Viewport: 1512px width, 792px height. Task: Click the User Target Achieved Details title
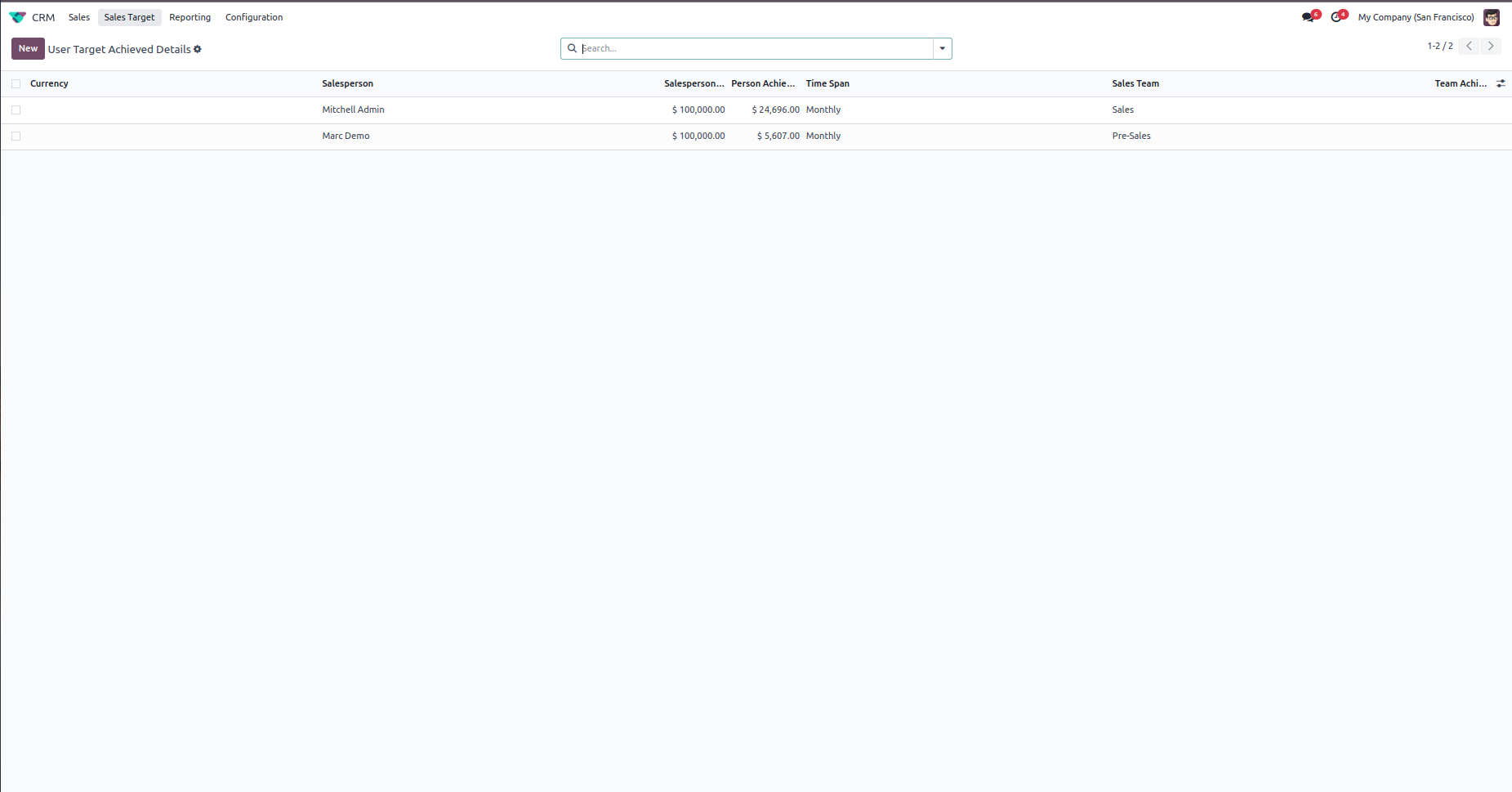tap(119, 49)
